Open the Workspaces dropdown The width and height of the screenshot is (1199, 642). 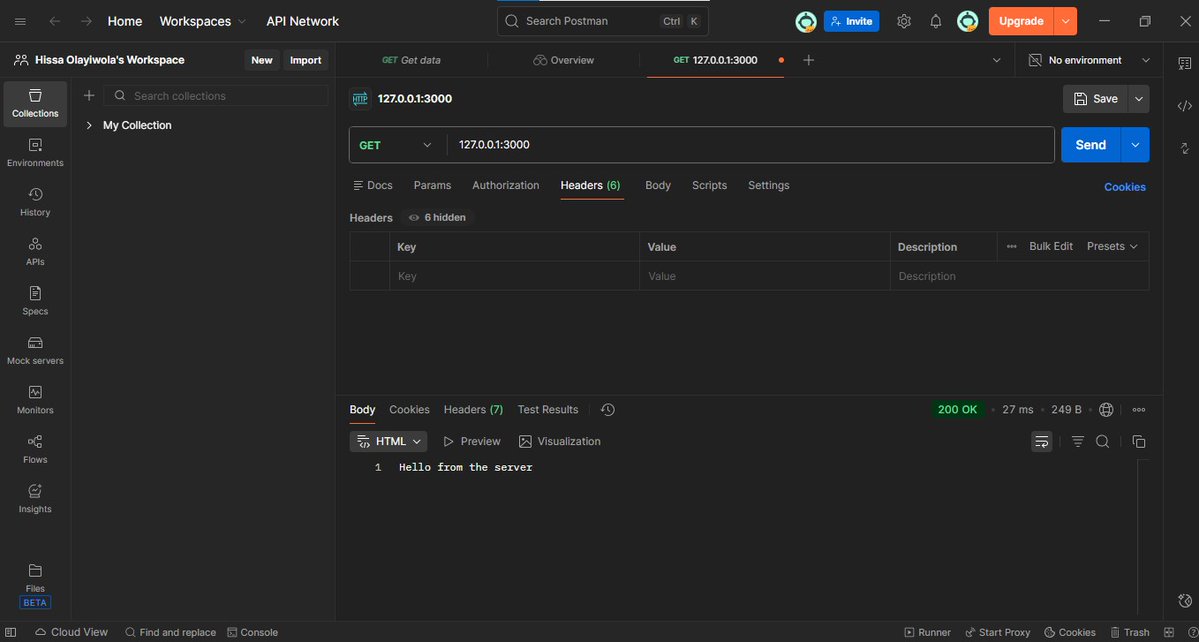[x=203, y=21]
